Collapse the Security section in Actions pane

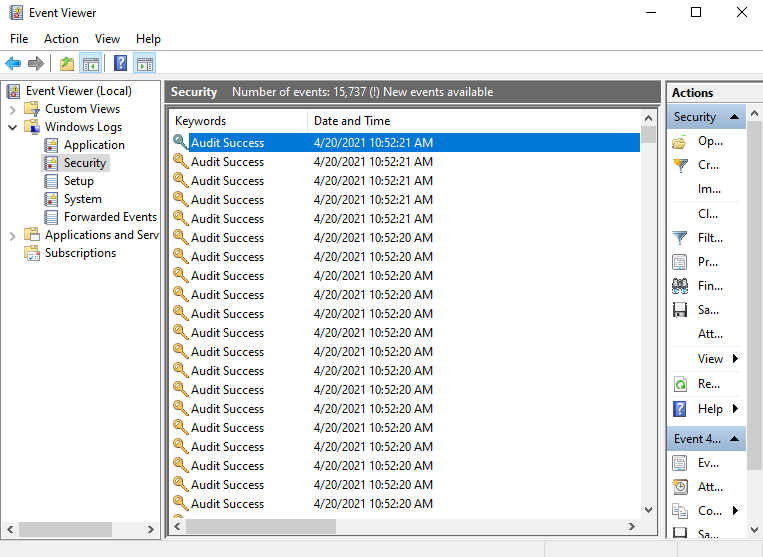point(735,117)
